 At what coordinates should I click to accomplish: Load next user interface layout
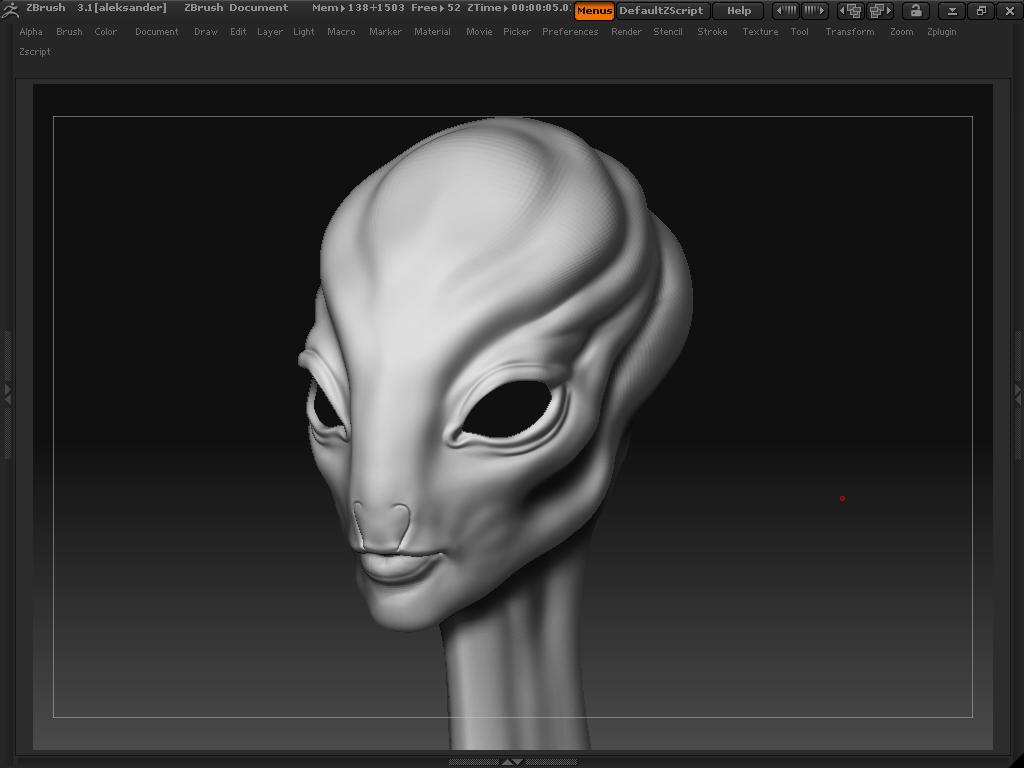click(880, 10)
